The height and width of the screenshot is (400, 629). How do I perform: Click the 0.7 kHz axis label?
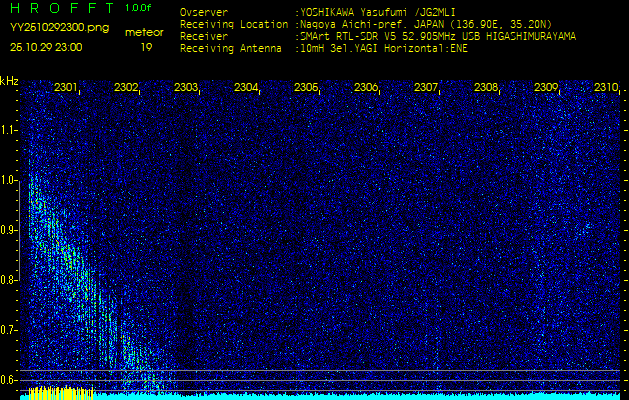pos(8,330)
